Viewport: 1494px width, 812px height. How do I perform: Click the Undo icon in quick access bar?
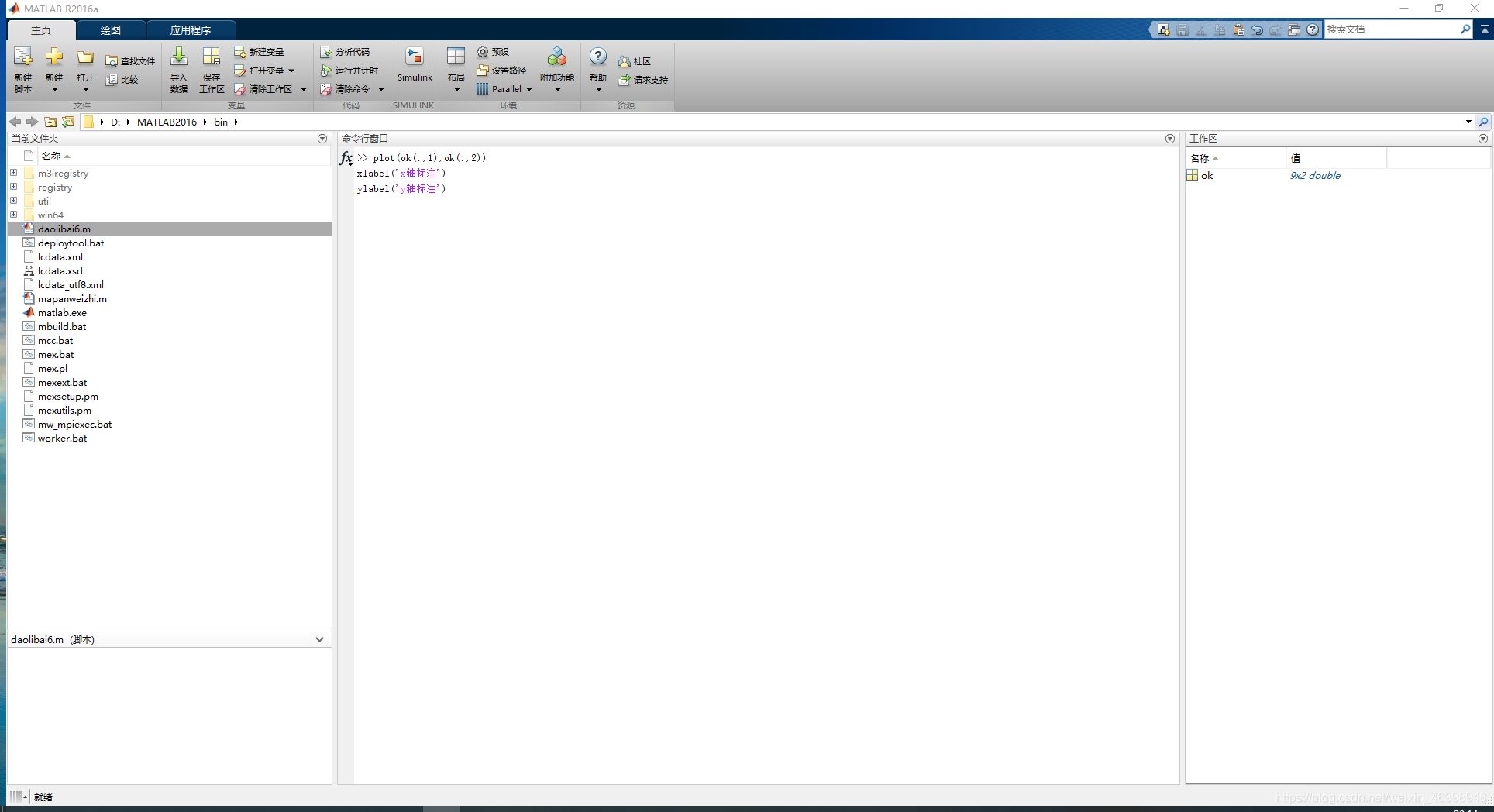point(1257,29)
